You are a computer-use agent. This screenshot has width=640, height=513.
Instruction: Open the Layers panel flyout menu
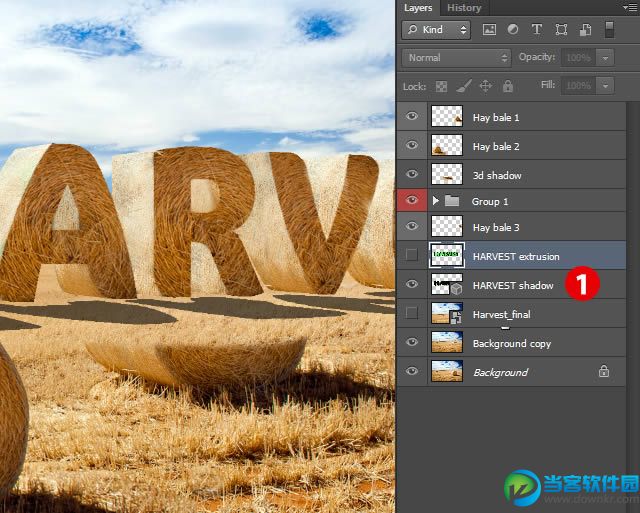630,7
